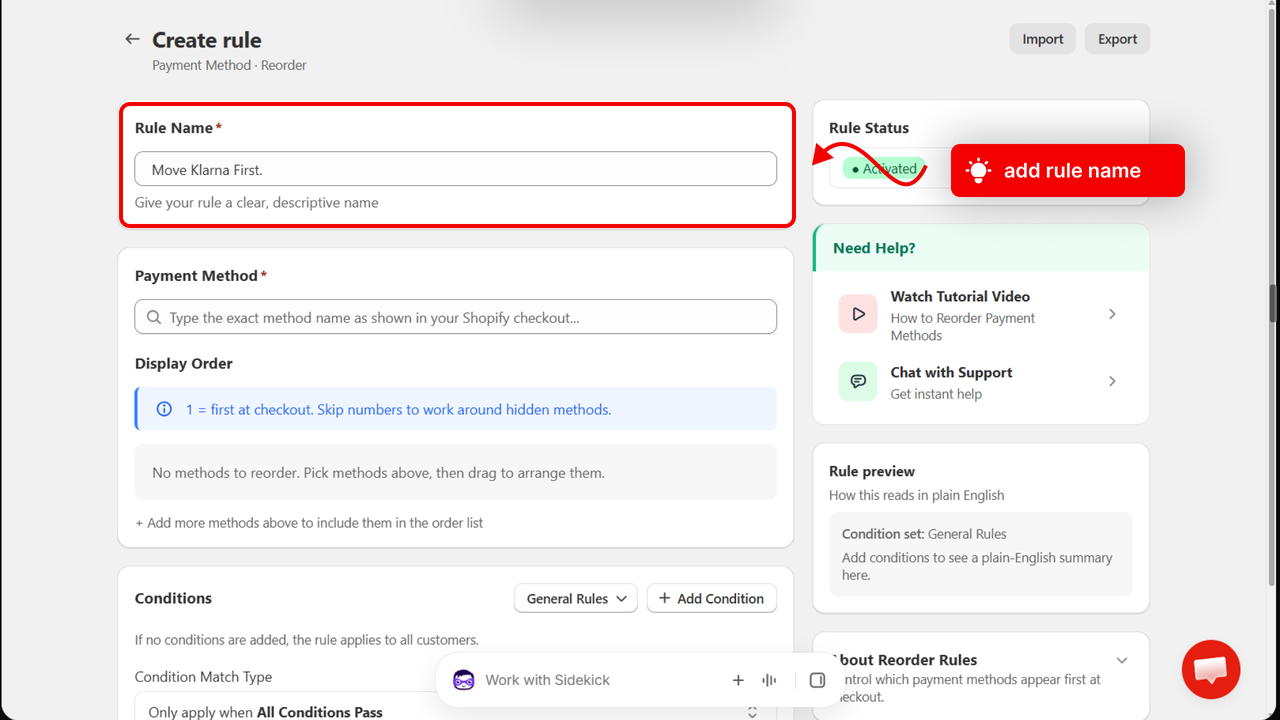Viewport: 1280px width, 720px height.
Task: Click the info icon in the display order notice
Action: click(165, 409)
